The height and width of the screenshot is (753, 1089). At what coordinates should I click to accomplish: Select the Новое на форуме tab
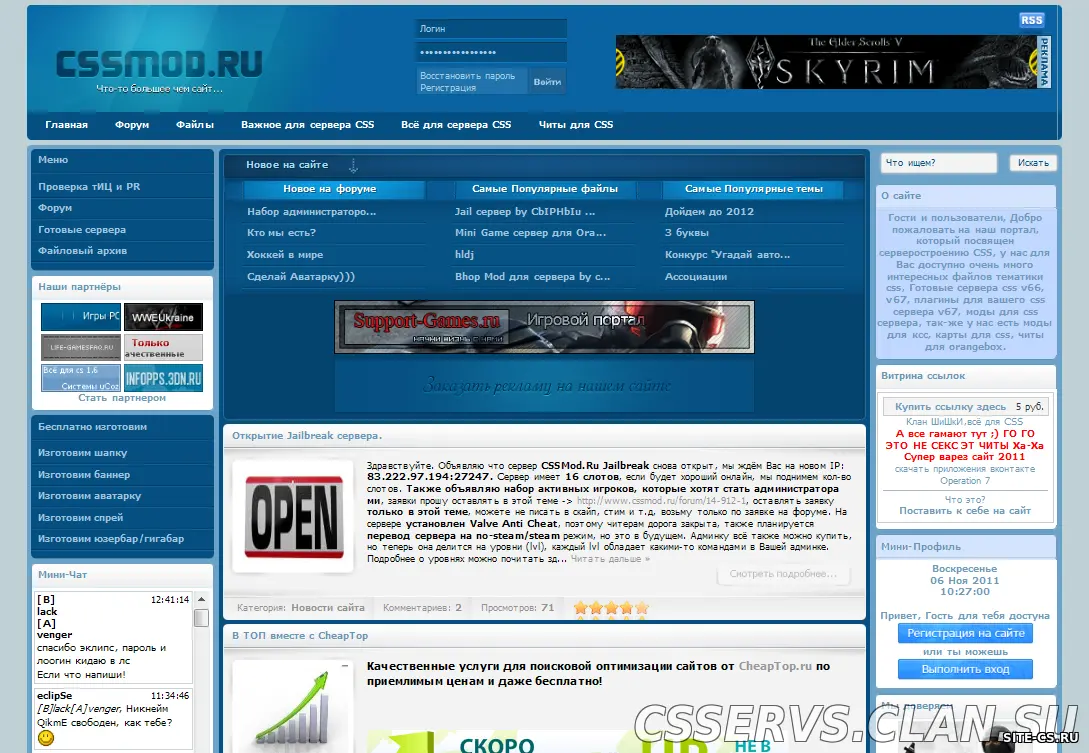click(x=329, y=189)
